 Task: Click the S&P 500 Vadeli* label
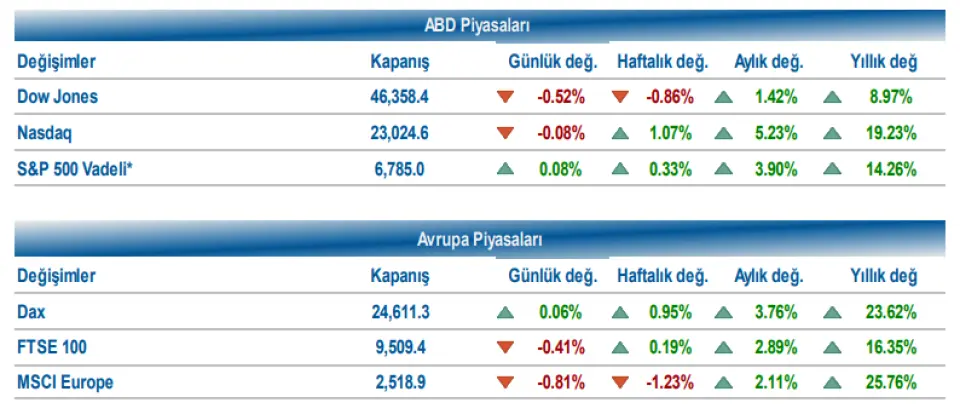coord(75,169)
